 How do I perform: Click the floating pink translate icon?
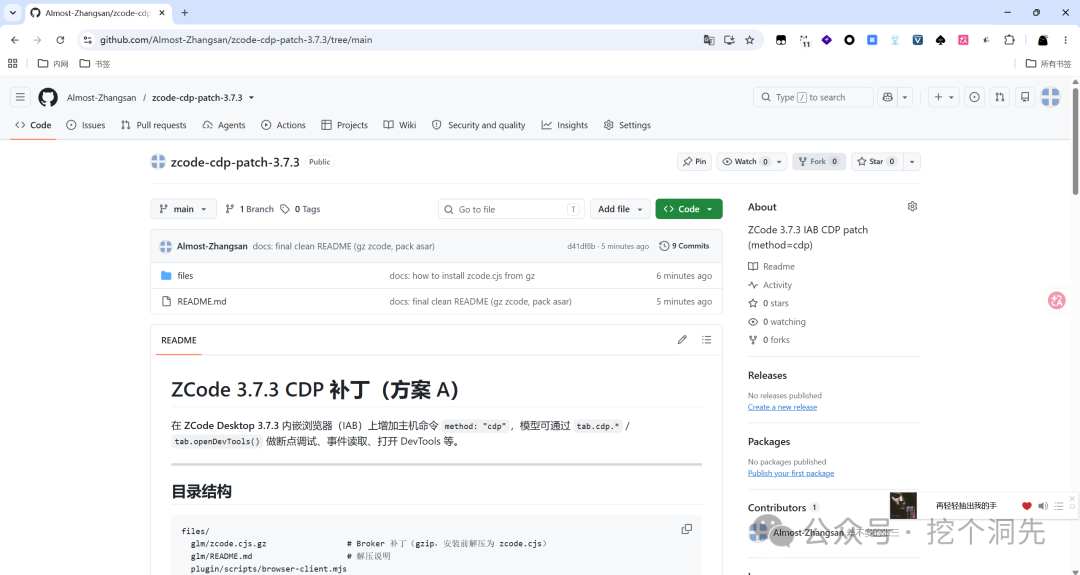coord(1057,300)
